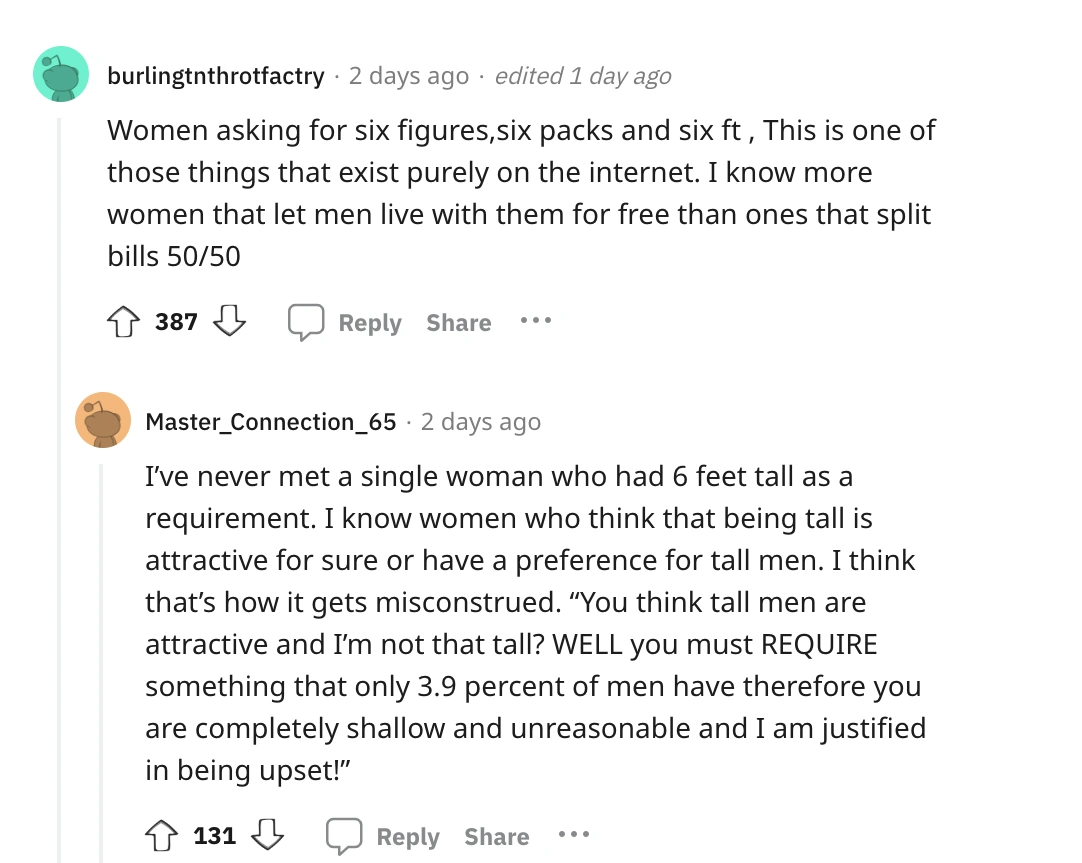Click the timestamp beside Master_Connection_65

[x=481, y=422]
